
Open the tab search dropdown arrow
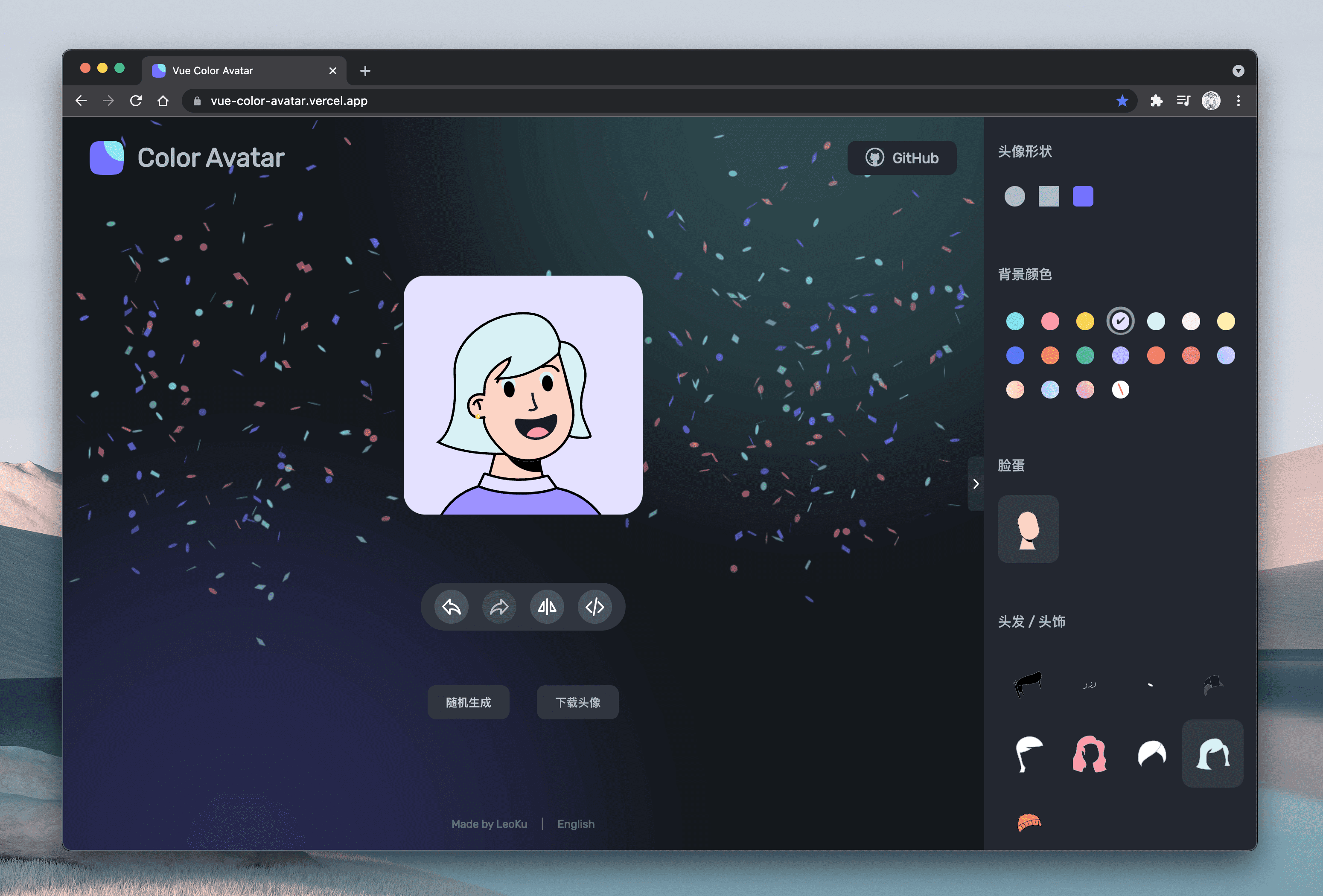pos(1238,70)
